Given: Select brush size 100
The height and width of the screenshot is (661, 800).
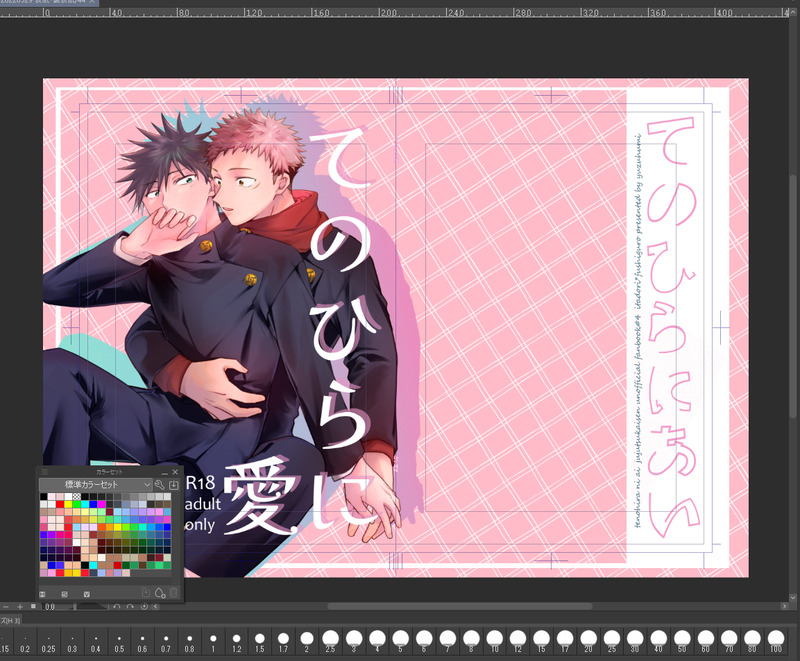Looking at the screenshot, I should [x=776, y=642].
